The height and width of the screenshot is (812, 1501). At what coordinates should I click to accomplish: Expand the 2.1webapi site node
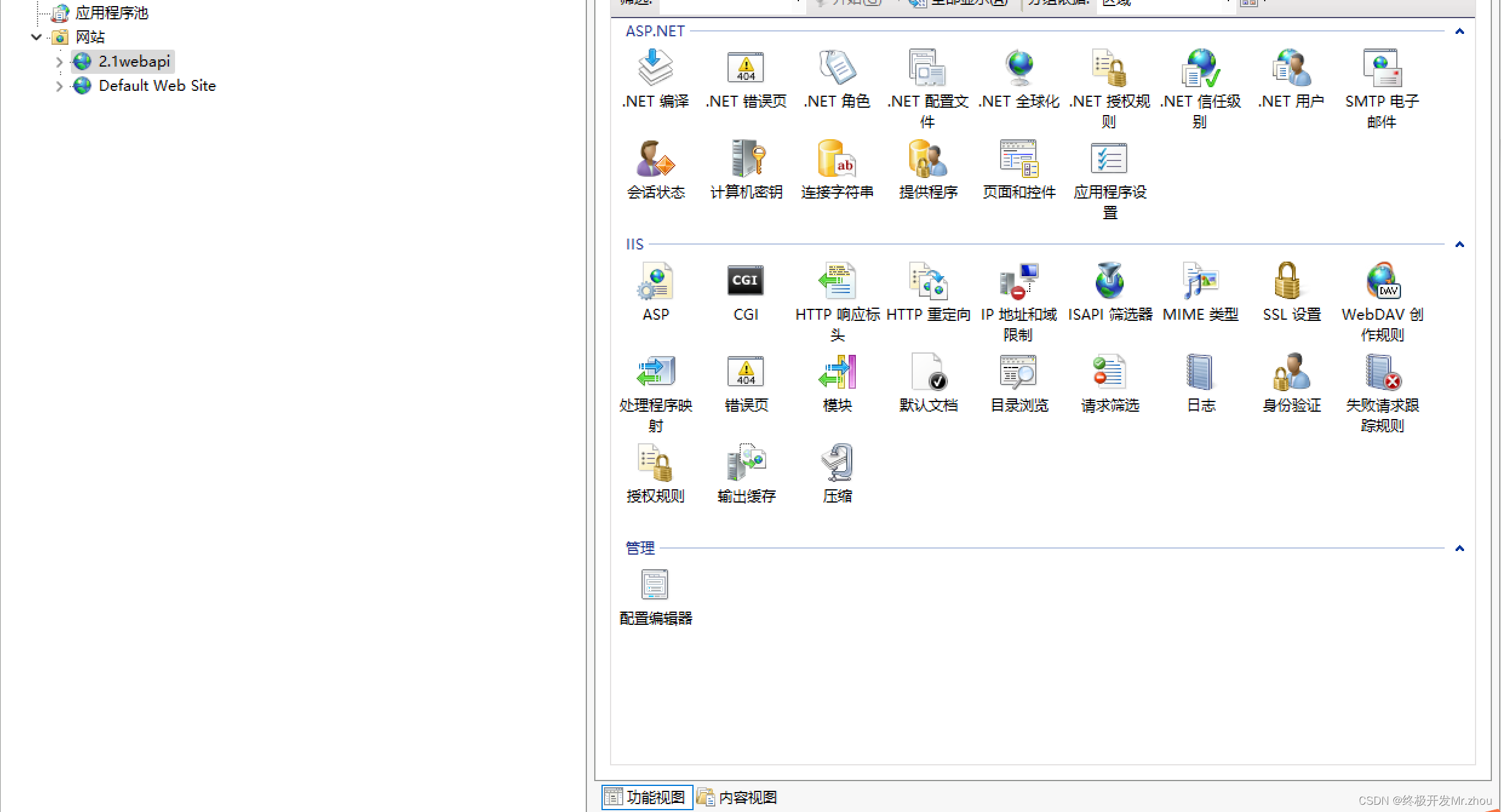coord(59,62)
